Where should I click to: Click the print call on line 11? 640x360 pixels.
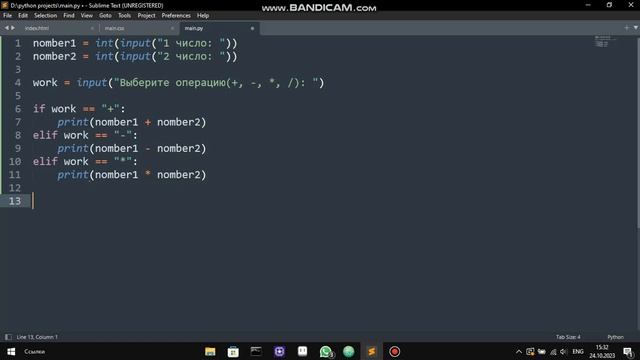pyautogui.click(x=73, y=175)
